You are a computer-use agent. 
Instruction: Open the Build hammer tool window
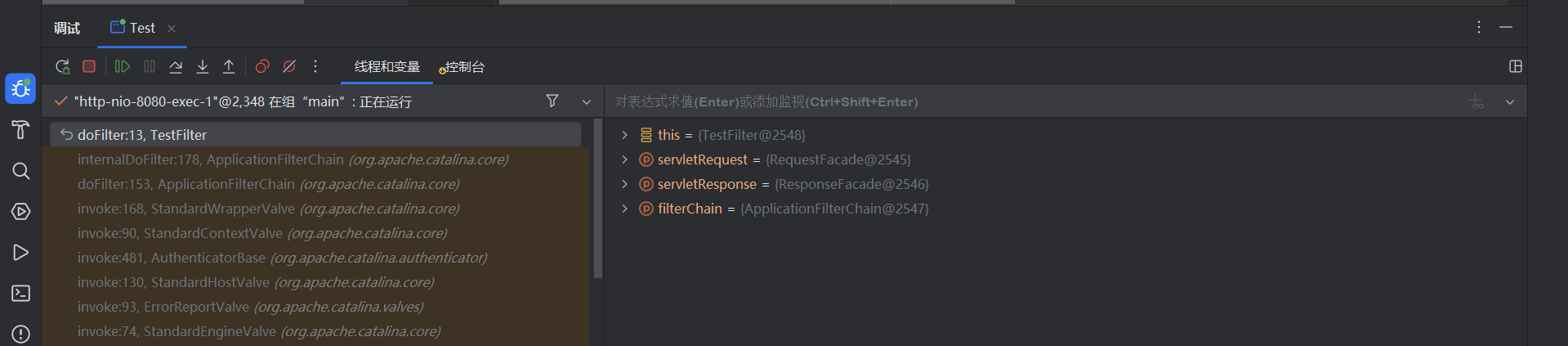tap(20, 129)
